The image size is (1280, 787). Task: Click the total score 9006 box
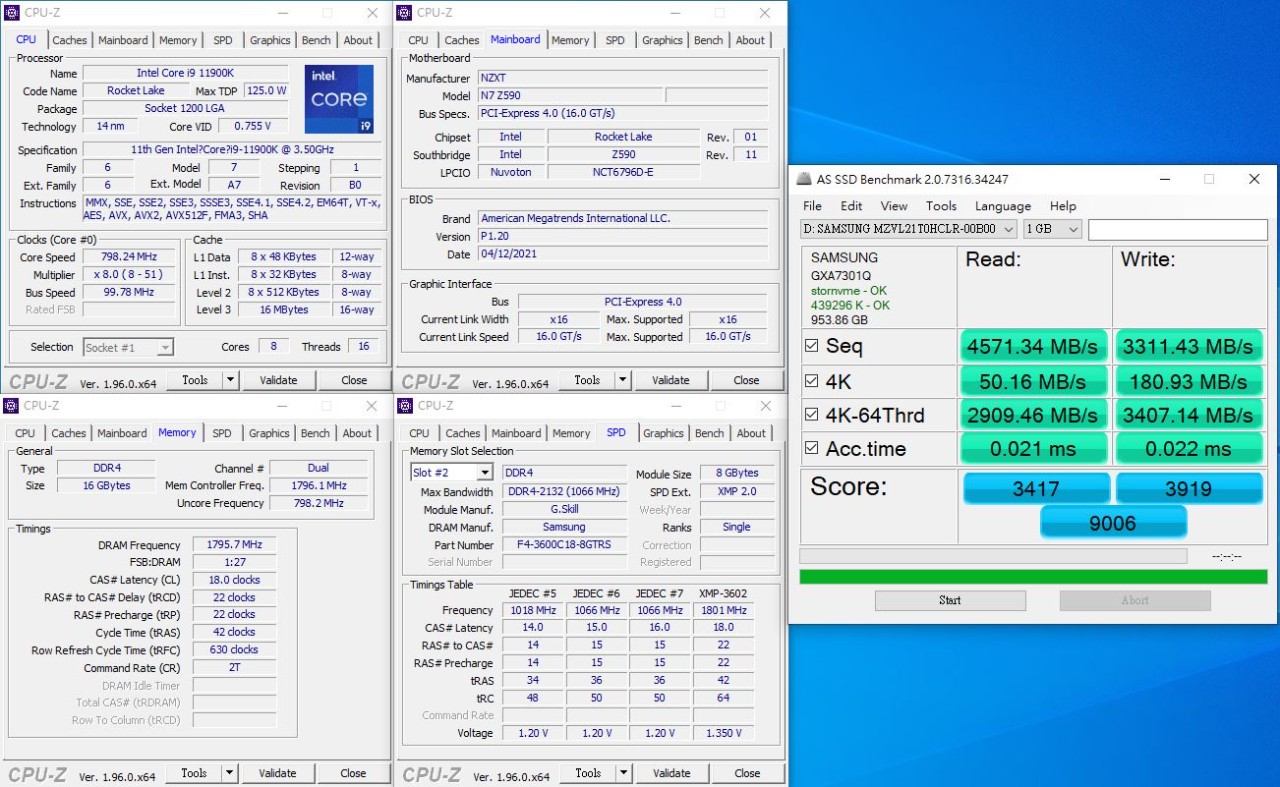(1113, 522)
